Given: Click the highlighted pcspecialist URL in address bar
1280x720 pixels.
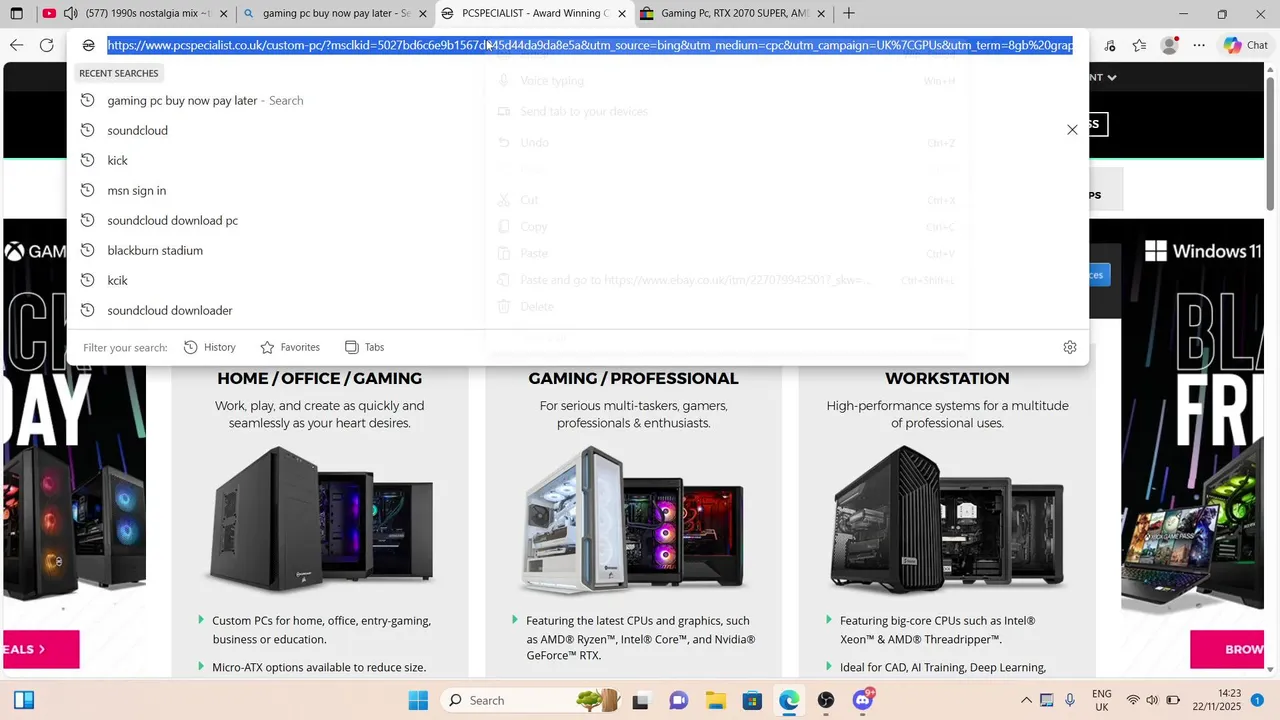Looking at the screenshot, I should coord(590,45).
